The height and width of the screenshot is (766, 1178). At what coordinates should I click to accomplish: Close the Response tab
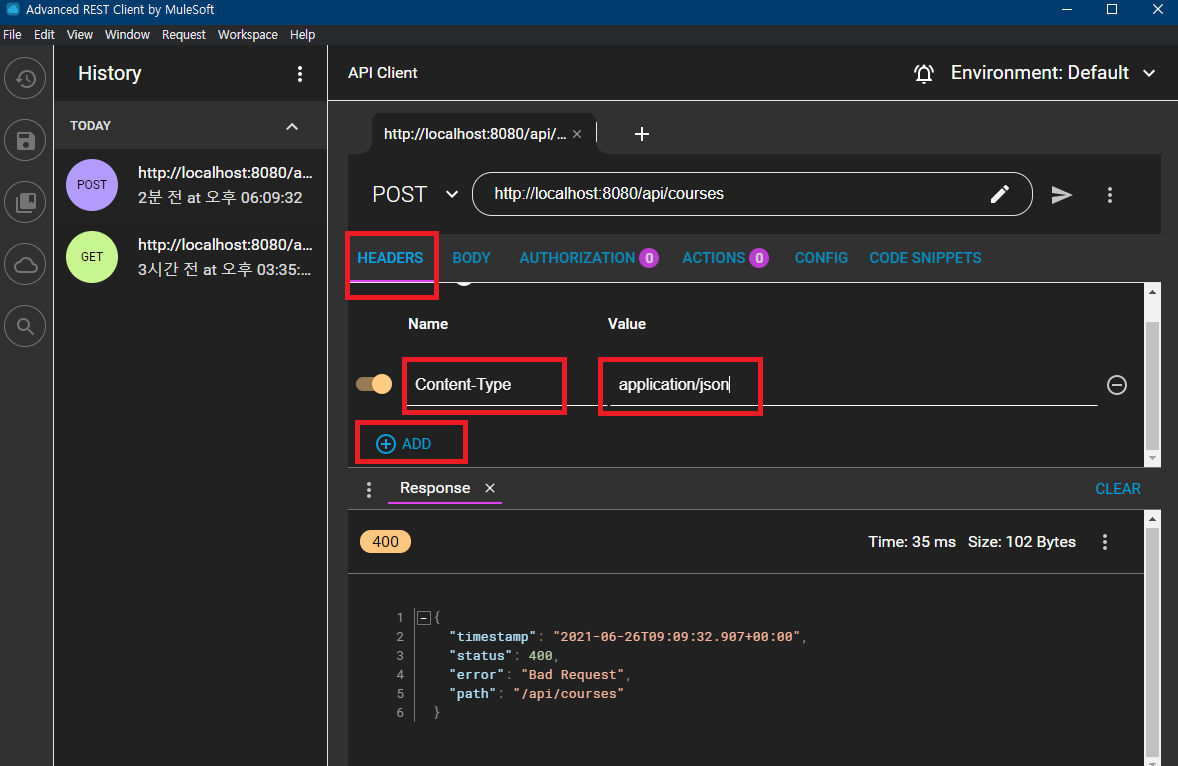pos(490,488)
